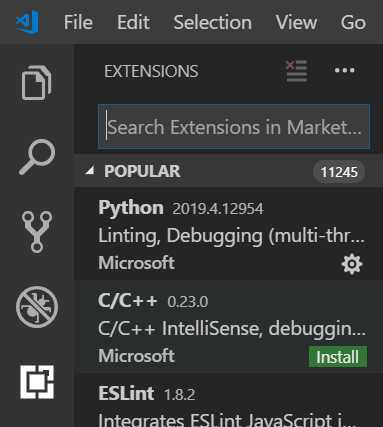Select the Extensions icon in activity bar
383x427 pixels.
[37, 382]
